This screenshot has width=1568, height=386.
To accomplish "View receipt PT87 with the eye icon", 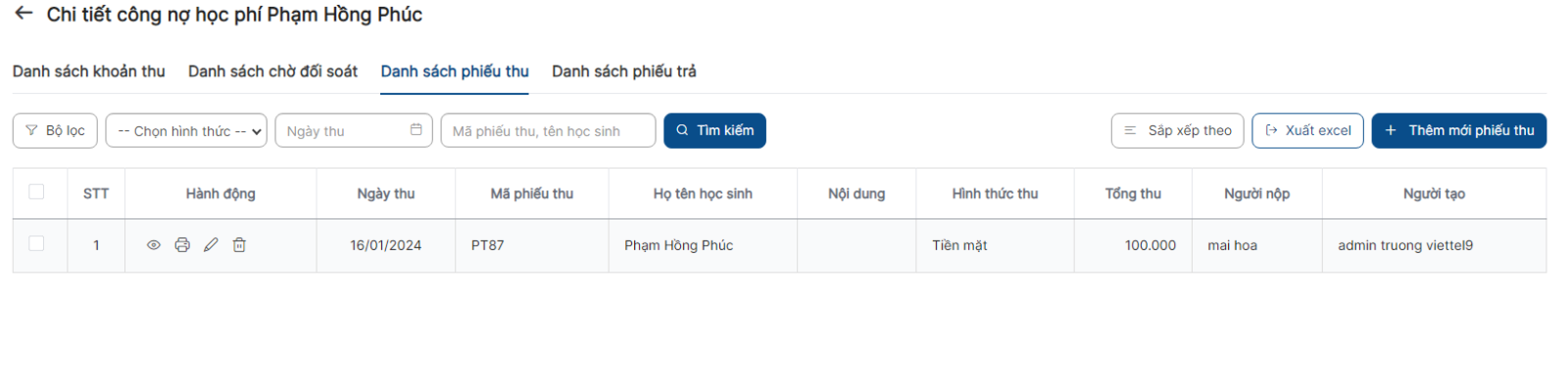I will tap(154, 245).
